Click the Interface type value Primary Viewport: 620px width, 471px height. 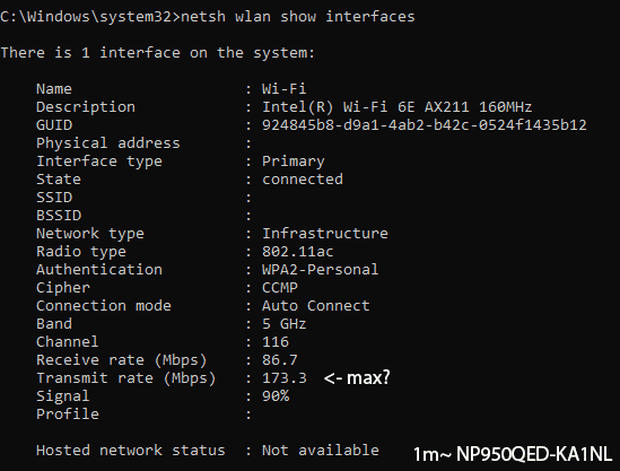tap(293, 161)
